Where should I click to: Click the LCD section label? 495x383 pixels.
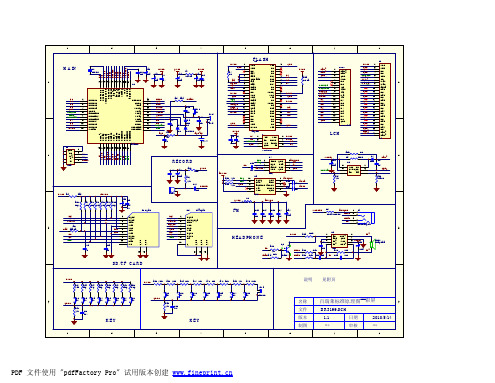tap(334, 133)
